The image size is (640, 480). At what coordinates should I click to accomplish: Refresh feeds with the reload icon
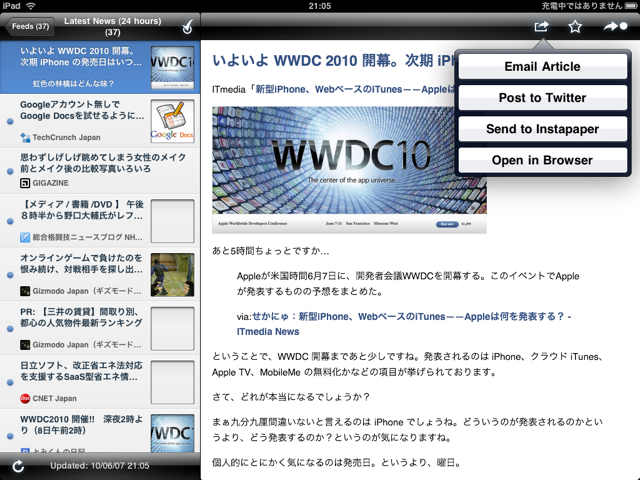[x=18, y=466]
